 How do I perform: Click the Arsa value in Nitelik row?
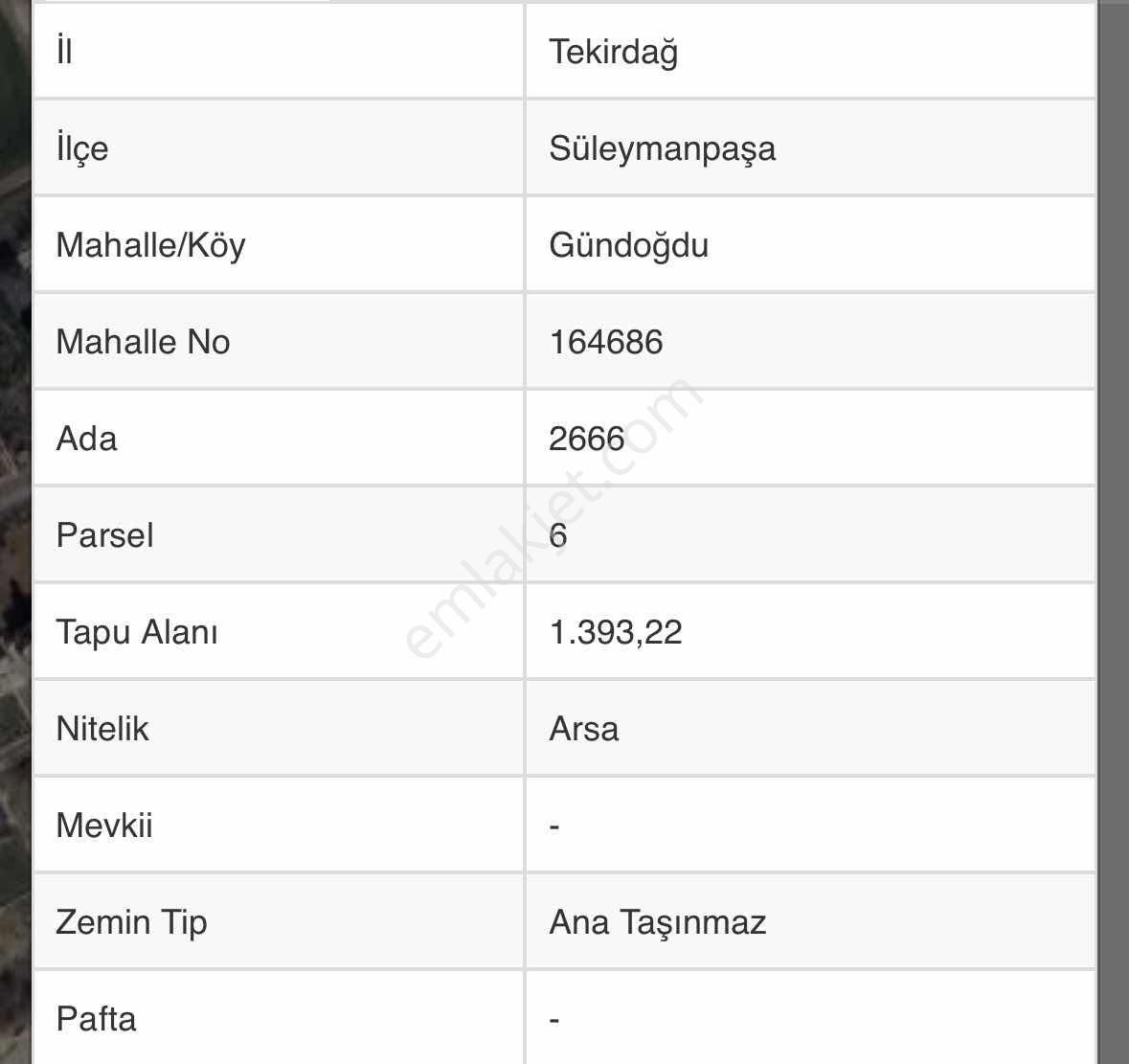(583, 729)
